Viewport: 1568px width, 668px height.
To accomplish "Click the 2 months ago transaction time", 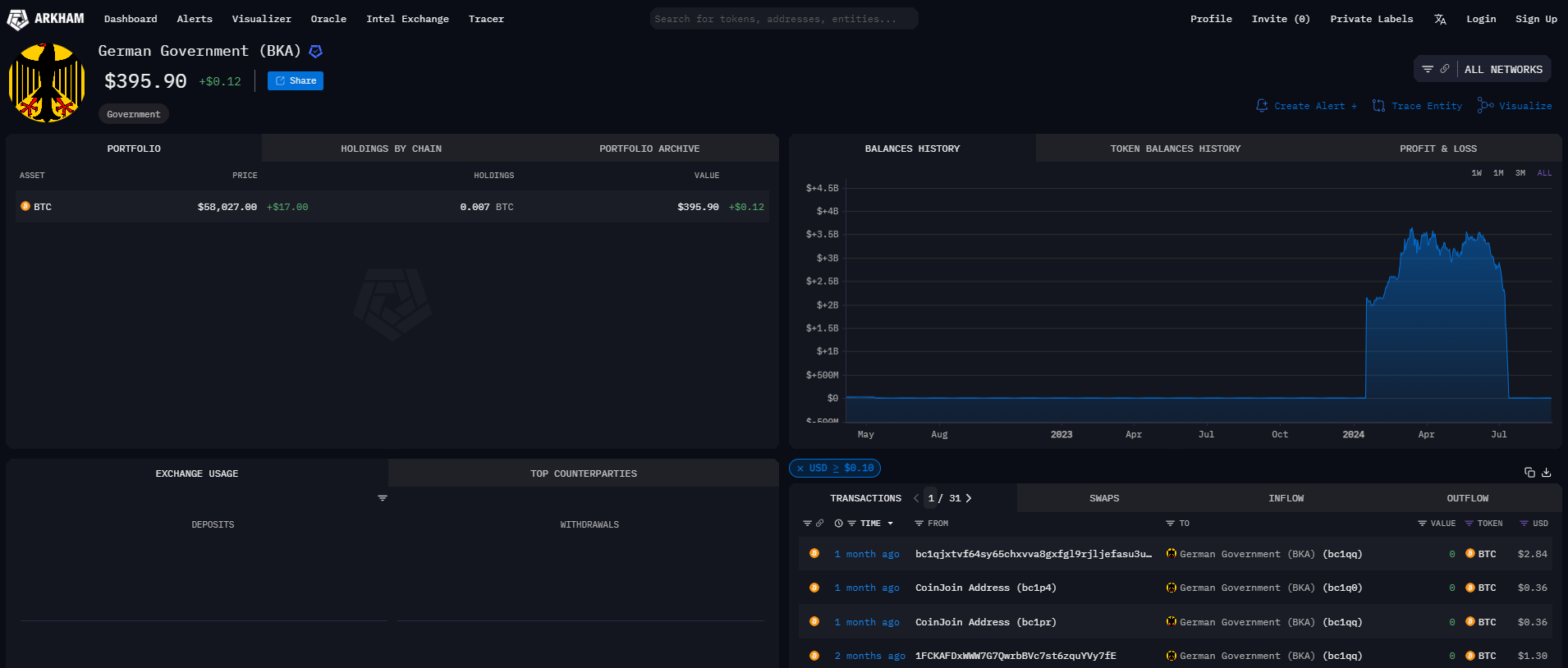I will click(x=869, y=656).
